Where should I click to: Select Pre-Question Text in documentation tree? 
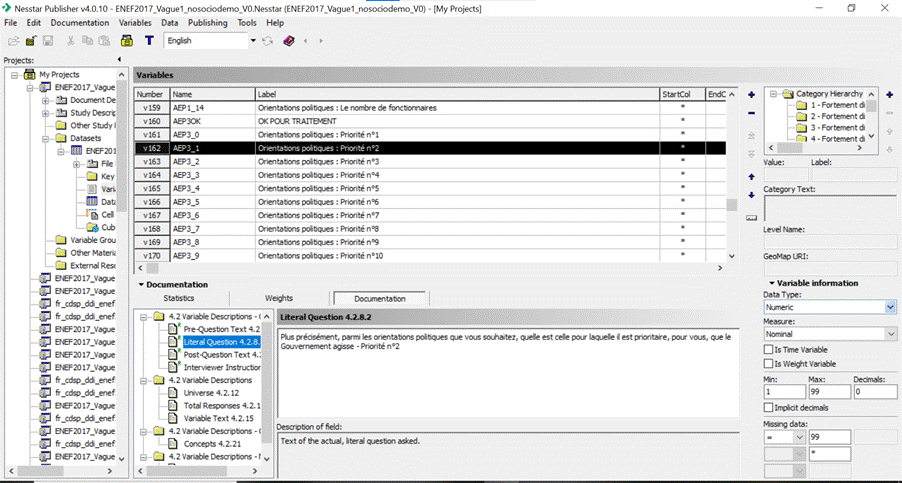tap(220, 329)
